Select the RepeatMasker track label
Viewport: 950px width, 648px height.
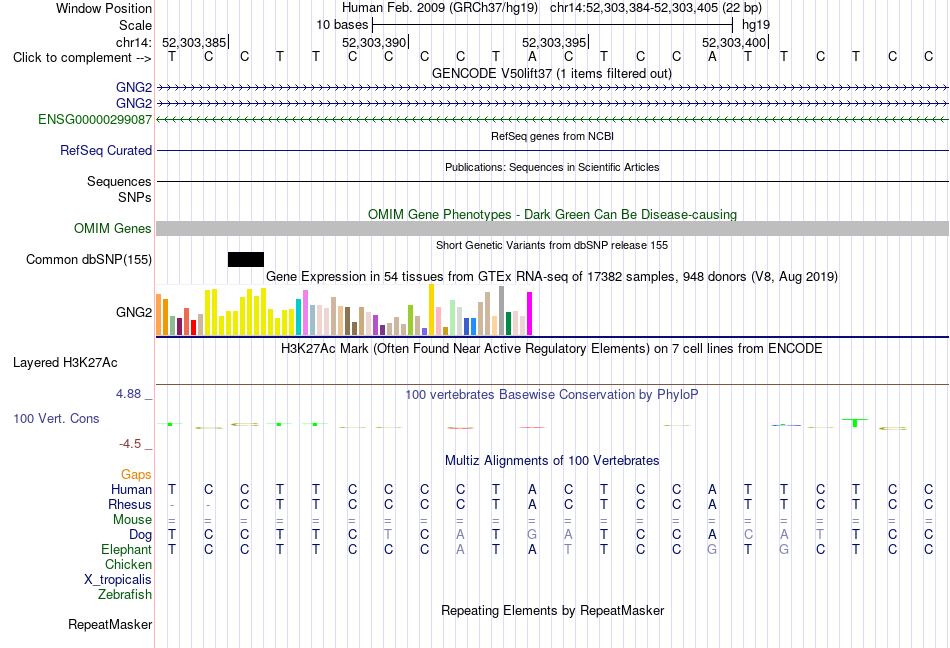(x=110, y=624)
